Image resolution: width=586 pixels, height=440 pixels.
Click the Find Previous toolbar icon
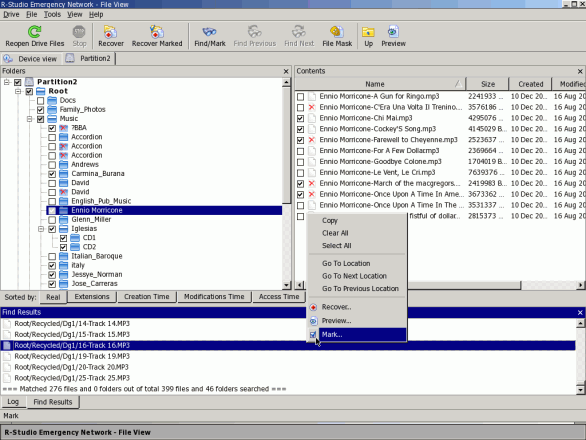(x=255, y=31)
